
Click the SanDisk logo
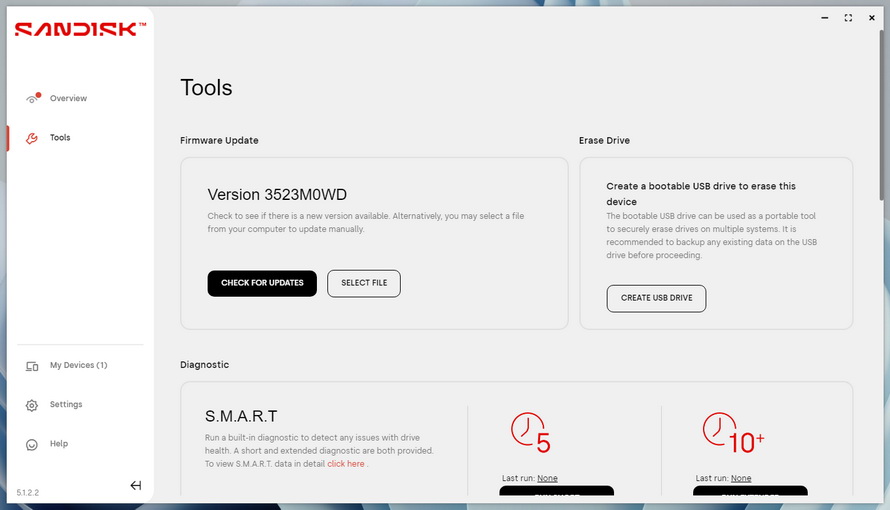click(80, 30)
